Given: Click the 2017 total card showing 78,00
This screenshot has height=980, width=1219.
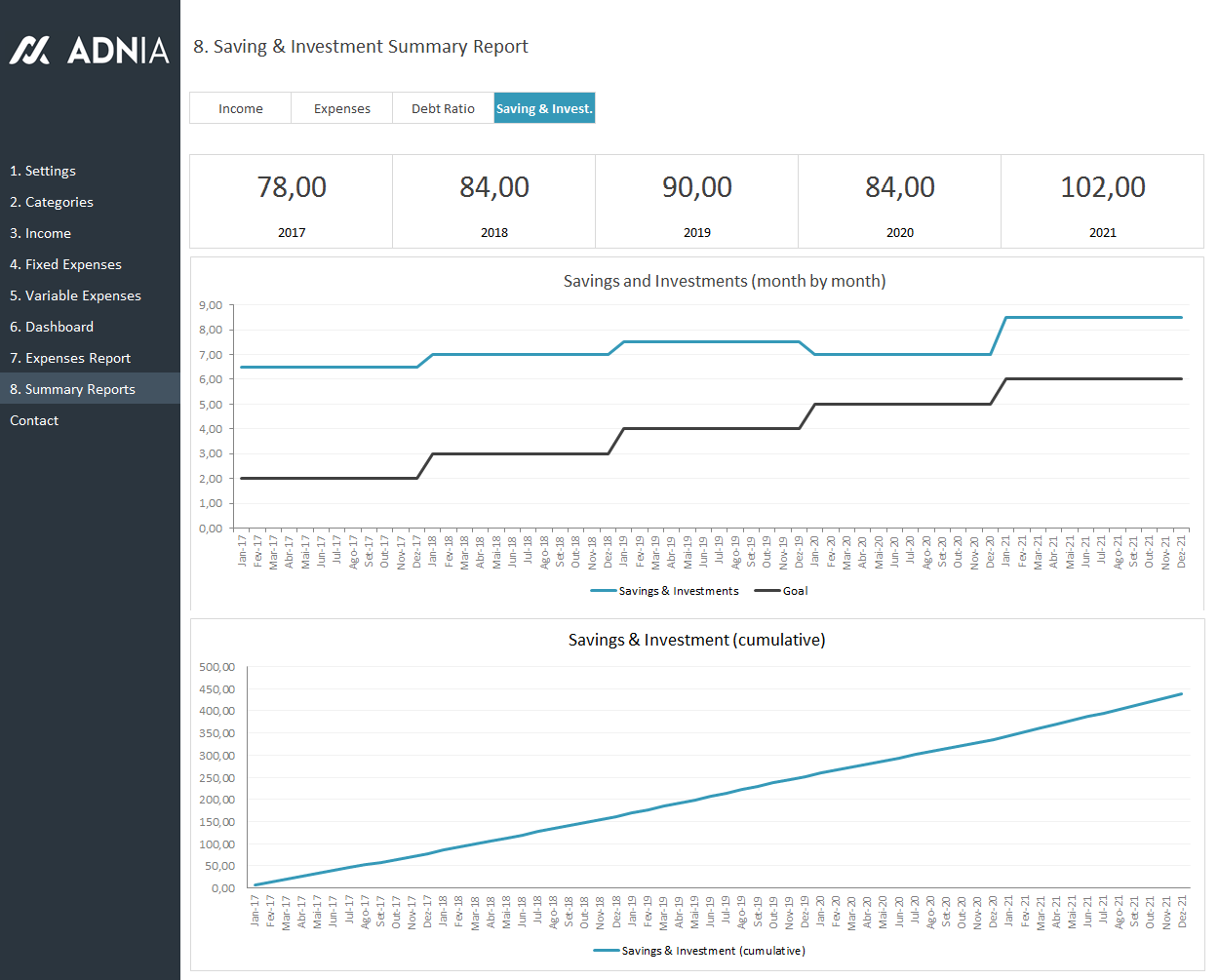Looking at the screenshot, I should click(292, 201).
